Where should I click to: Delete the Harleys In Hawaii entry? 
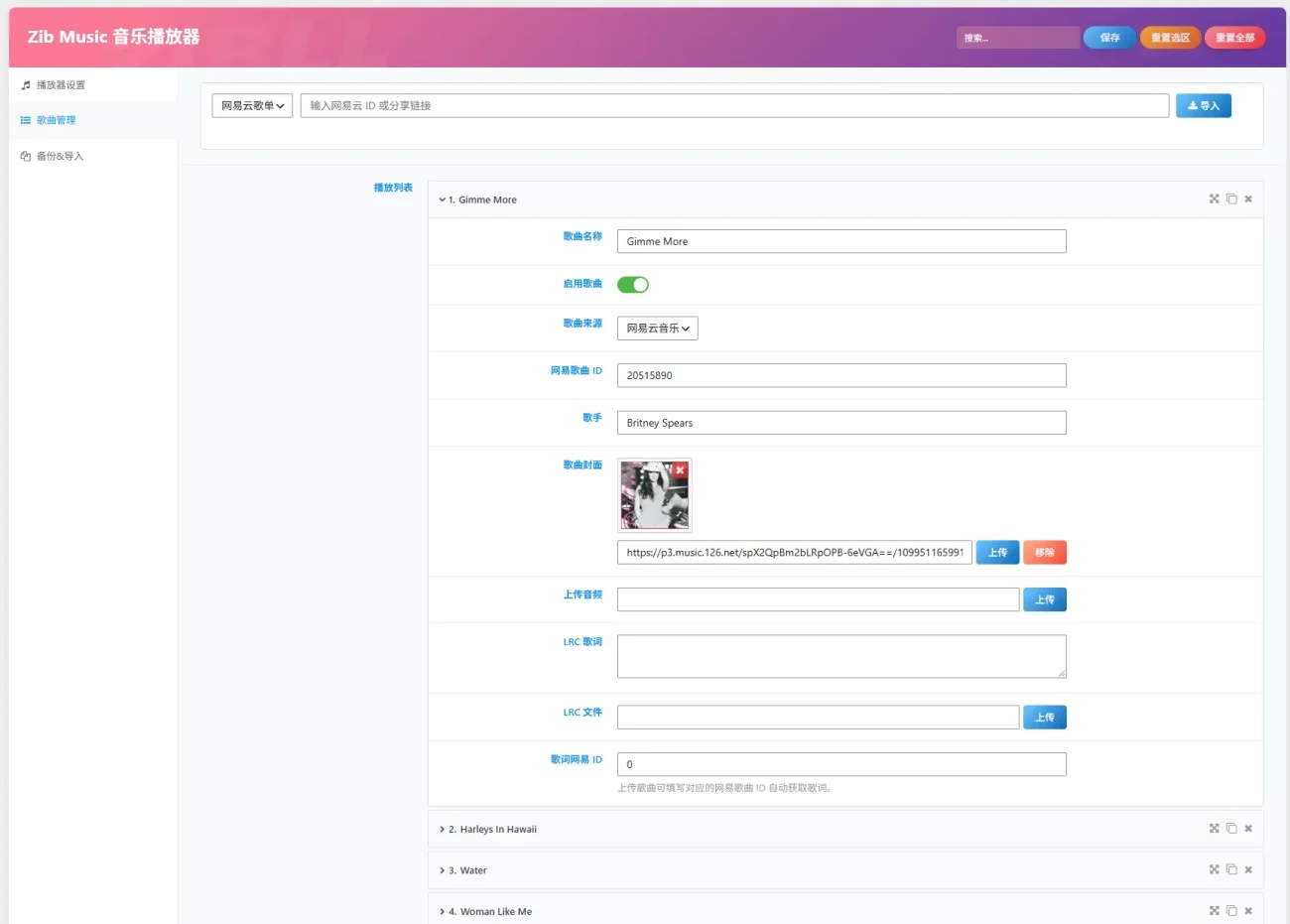pyautogui.click(x=1248, y=829)
